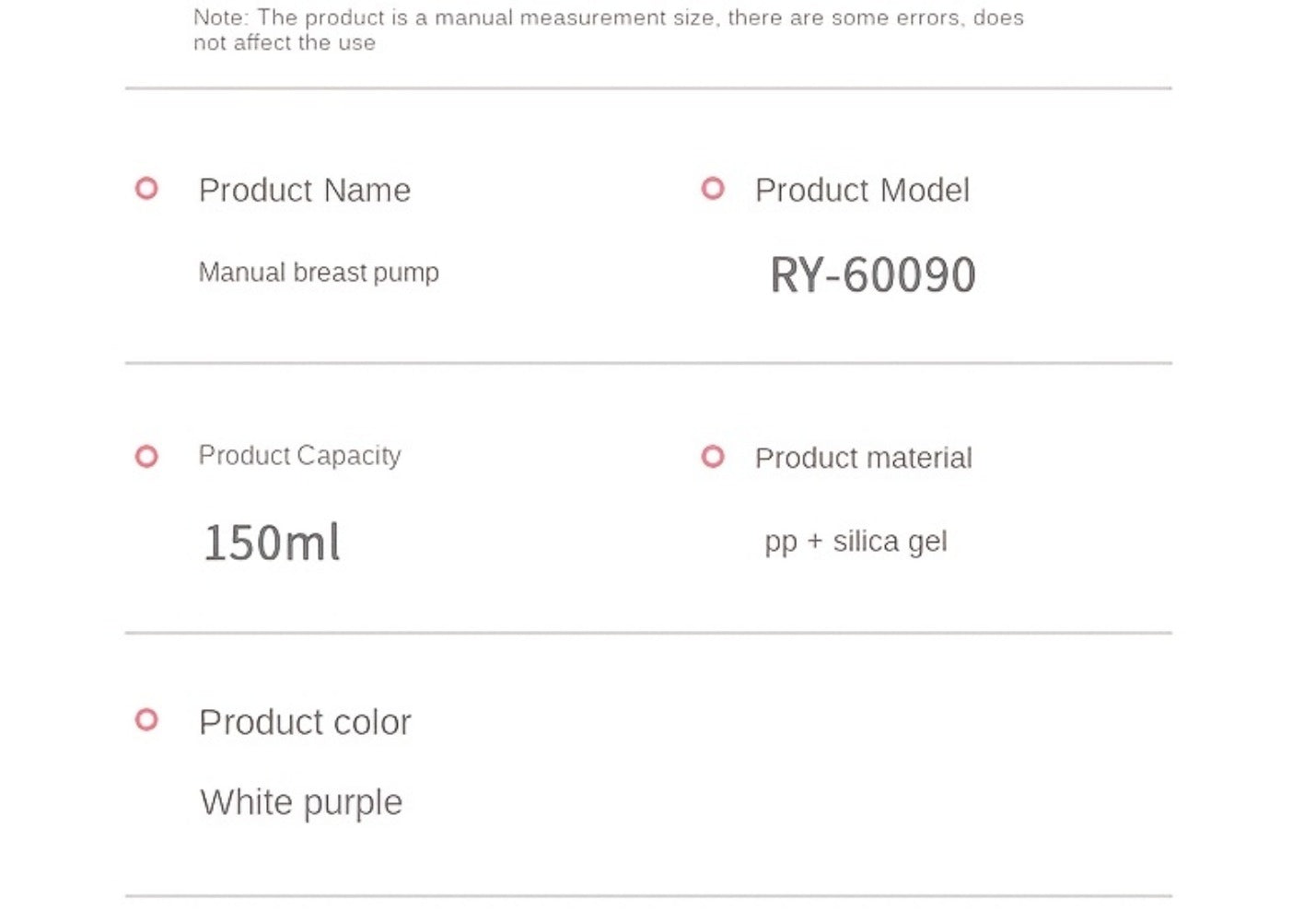Screen dimensions: 1316x921
Task: Click the White purple color value
Action: (301, 803)
